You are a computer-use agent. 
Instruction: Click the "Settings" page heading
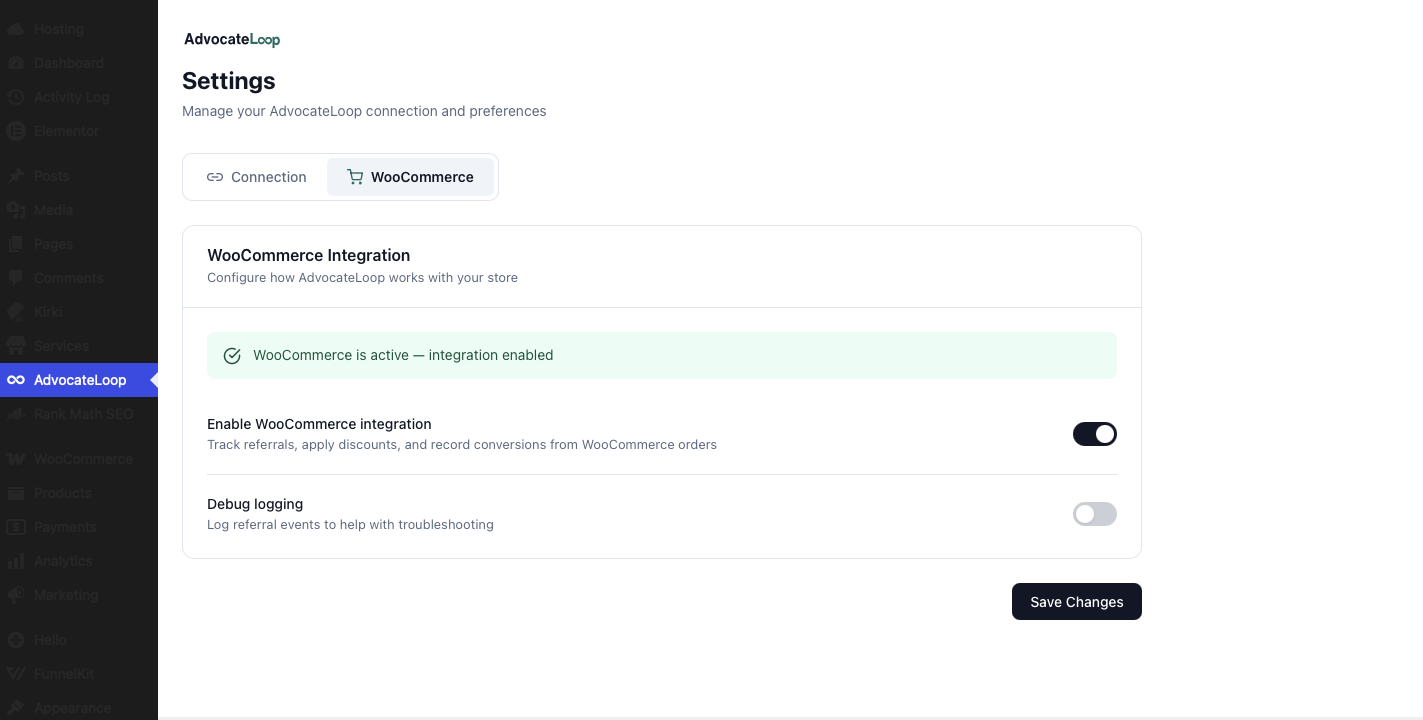click(229, 81)
